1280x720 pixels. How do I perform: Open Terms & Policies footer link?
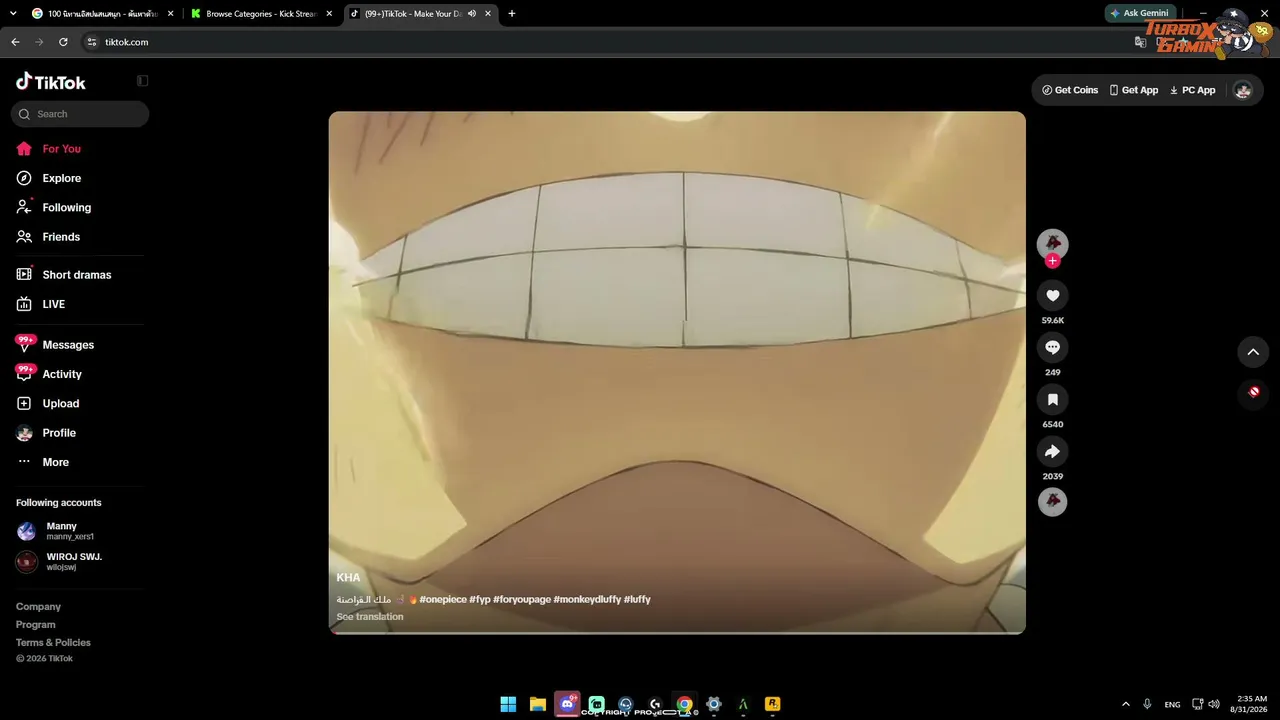53,643
